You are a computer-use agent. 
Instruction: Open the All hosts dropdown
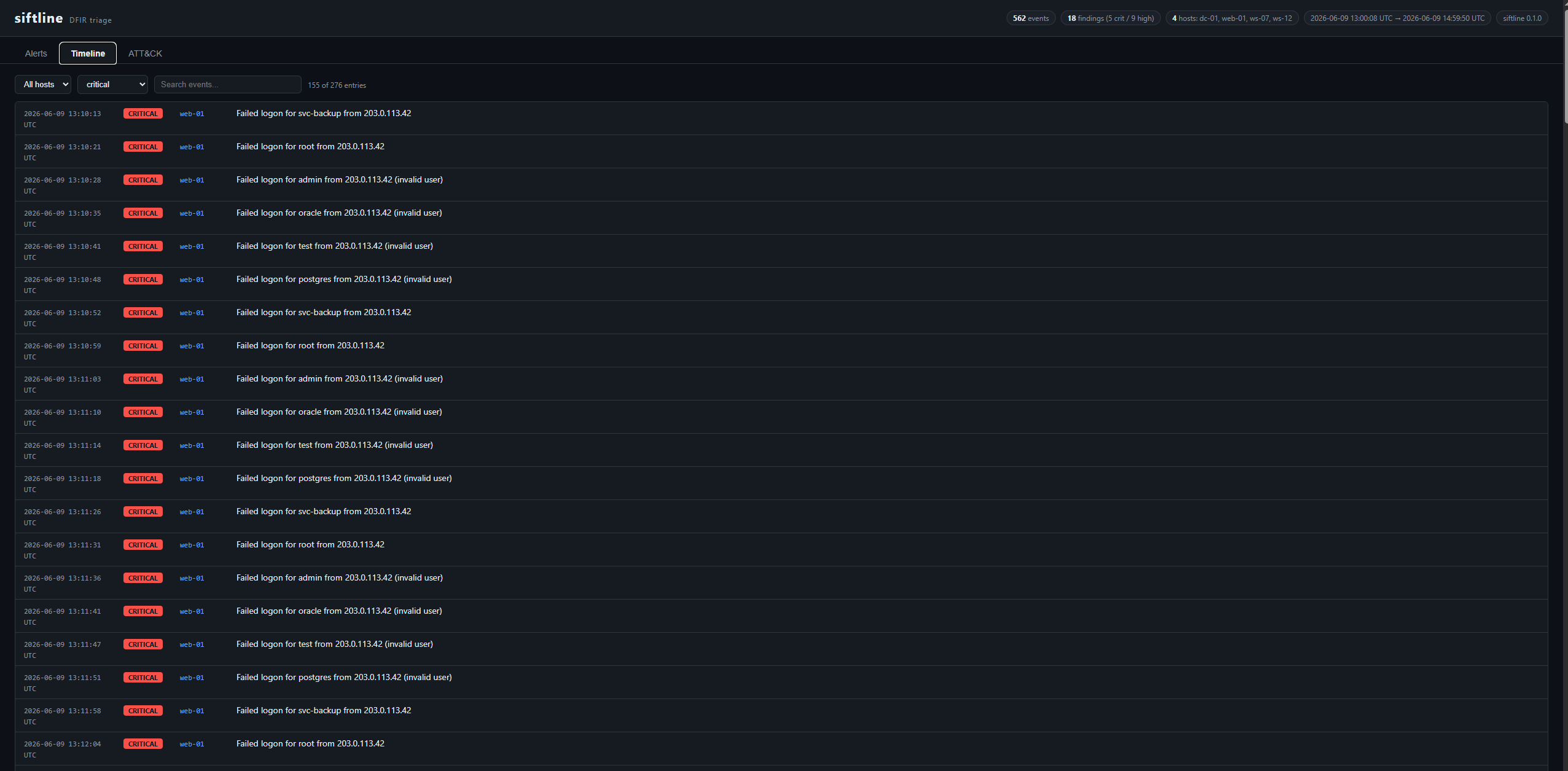[x=43, y=85]
